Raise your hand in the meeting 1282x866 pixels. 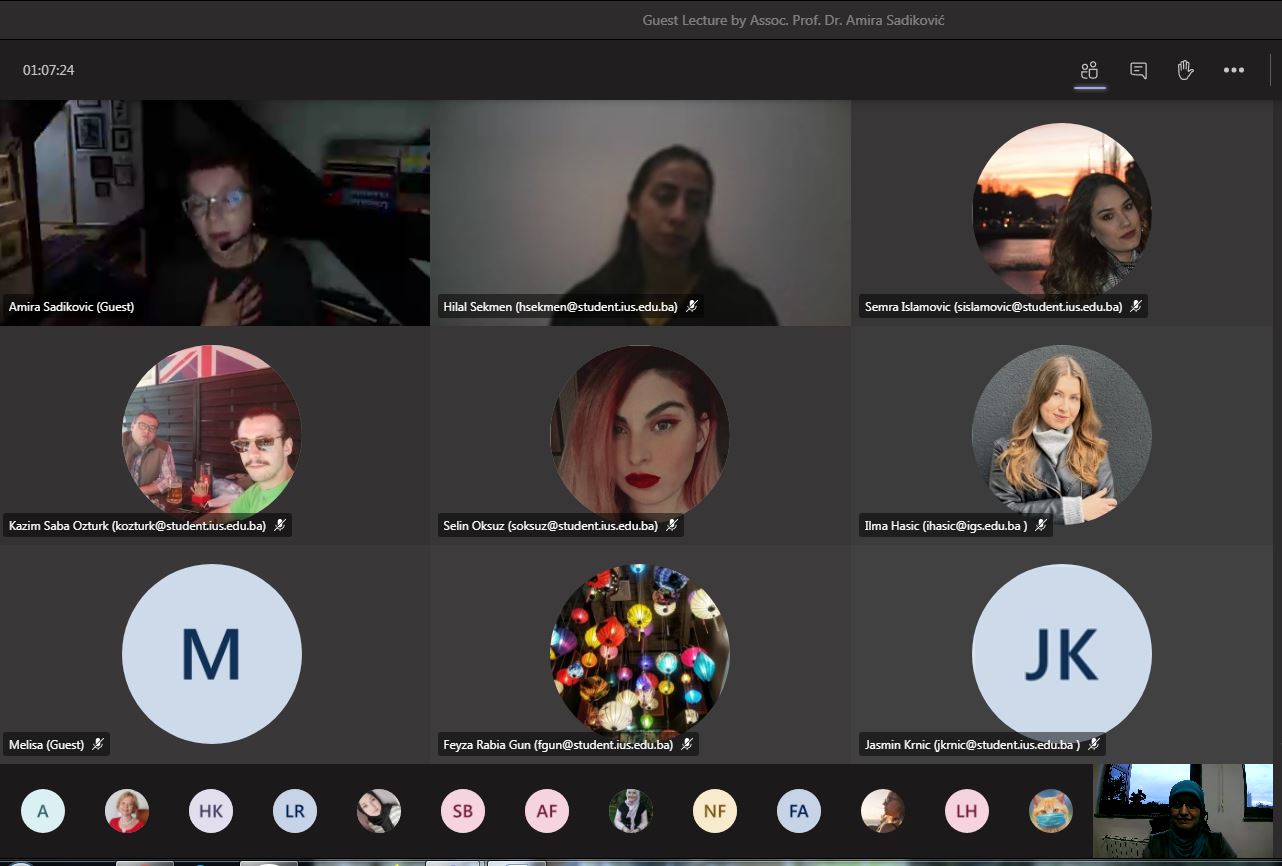[1185, 70]
